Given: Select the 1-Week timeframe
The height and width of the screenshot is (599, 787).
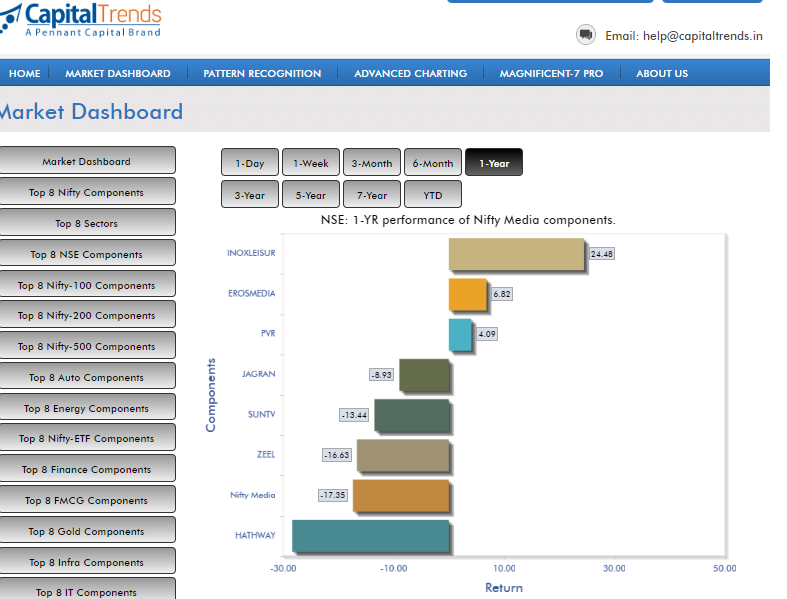Looking at the screenshot, I should [311, 162].
